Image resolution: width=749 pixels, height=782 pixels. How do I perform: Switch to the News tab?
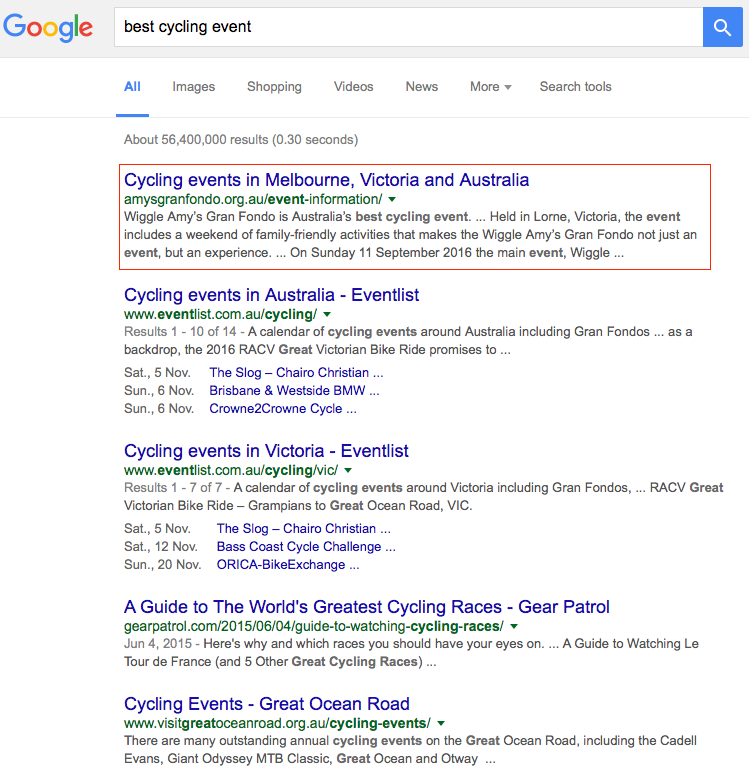[422, 87]
